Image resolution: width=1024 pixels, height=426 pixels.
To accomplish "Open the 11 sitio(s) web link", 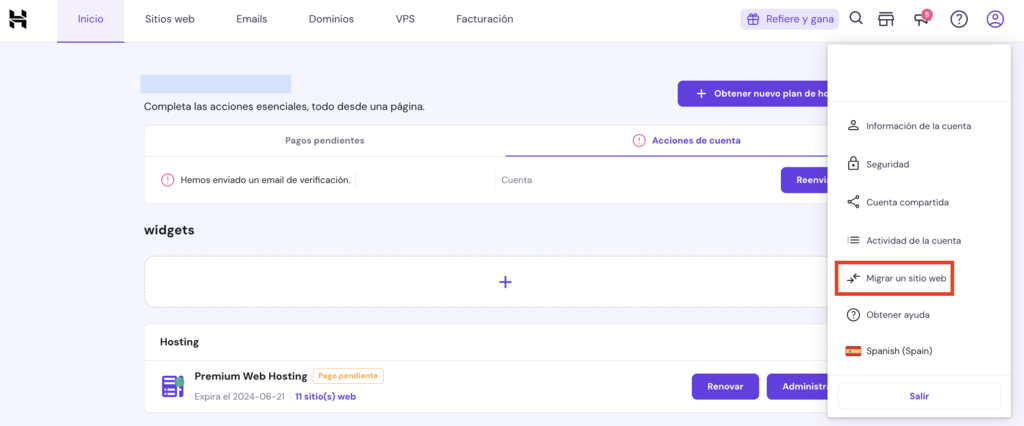I will pos(325,396).
